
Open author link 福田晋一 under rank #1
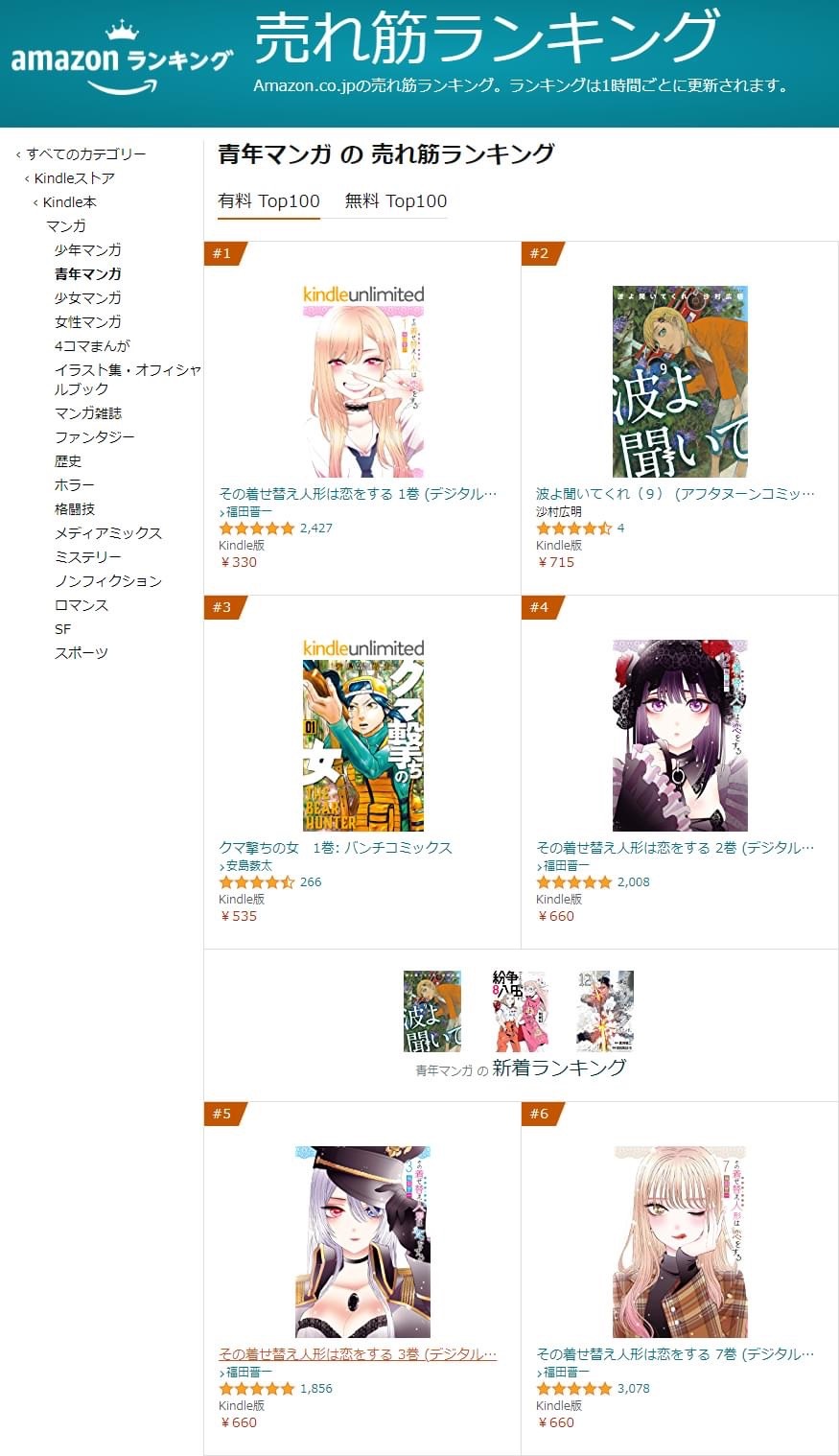click(249, 511)
